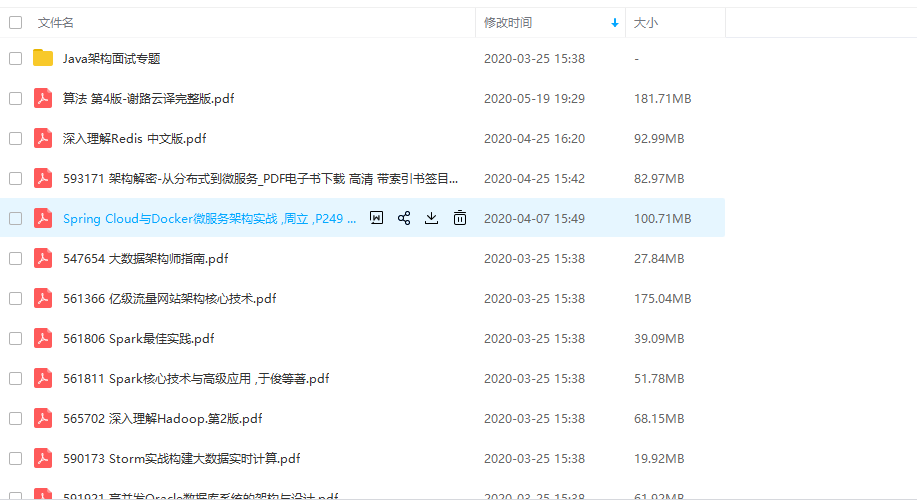
Task: Check the 深入理解Redis 中文版 checkbox
Action: point(16,139)
